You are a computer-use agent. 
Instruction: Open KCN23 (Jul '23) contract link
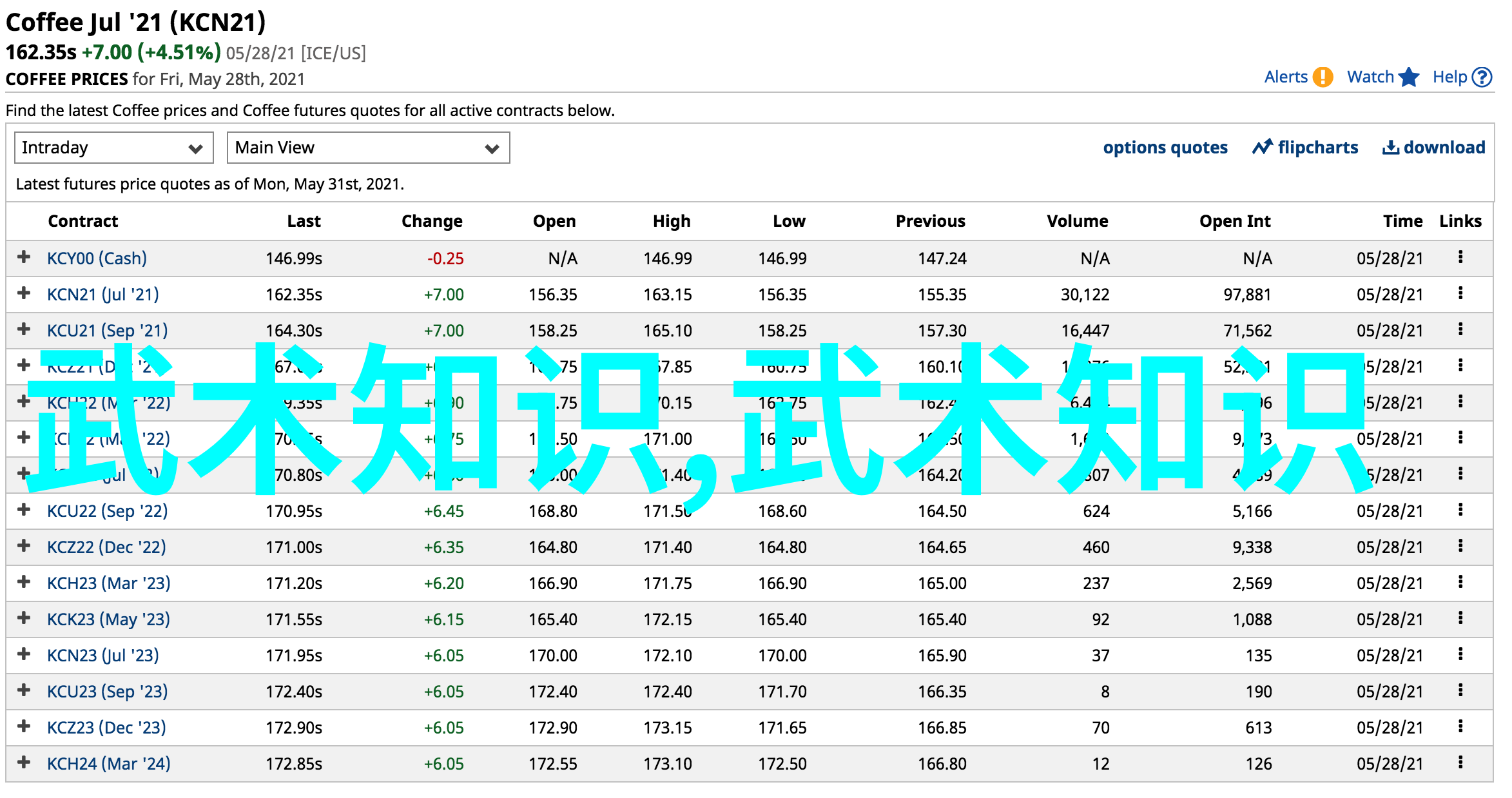102,655
